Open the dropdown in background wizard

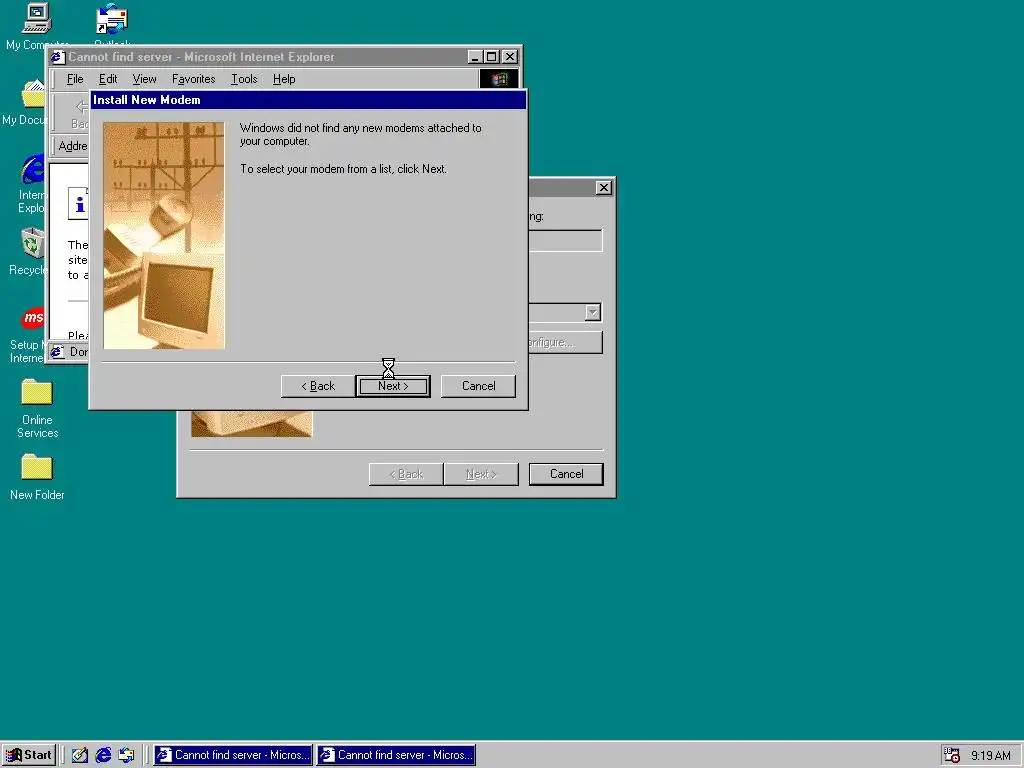coord(592,312)
